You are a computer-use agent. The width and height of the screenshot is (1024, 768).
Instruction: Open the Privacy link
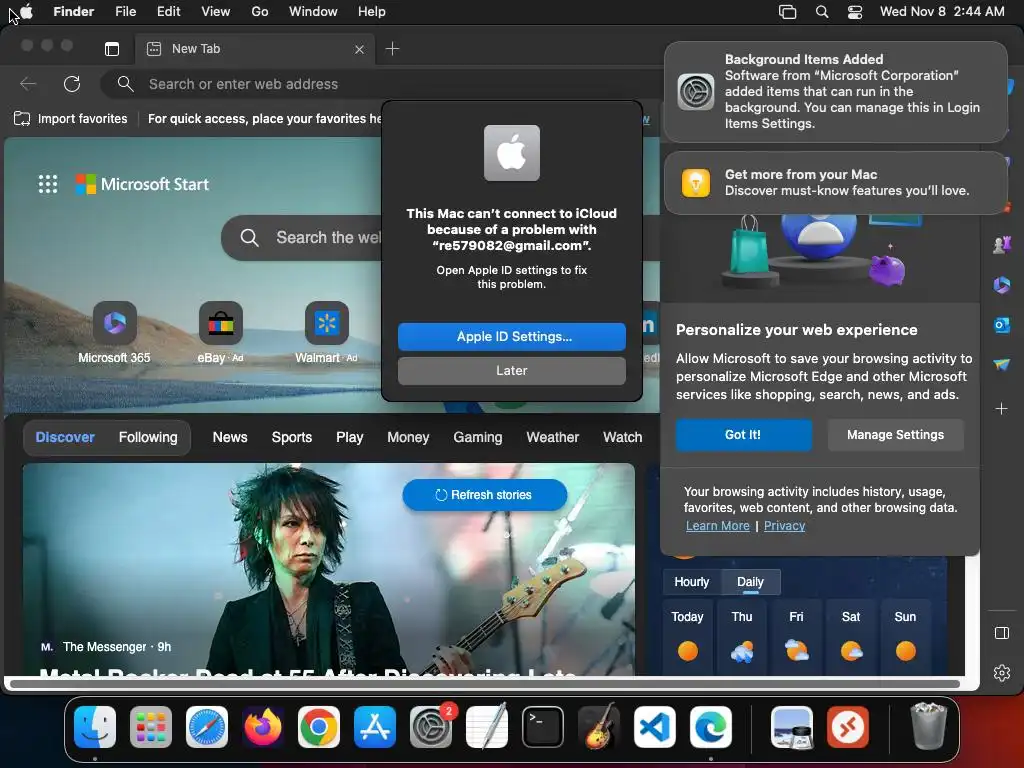click(784, 526)
